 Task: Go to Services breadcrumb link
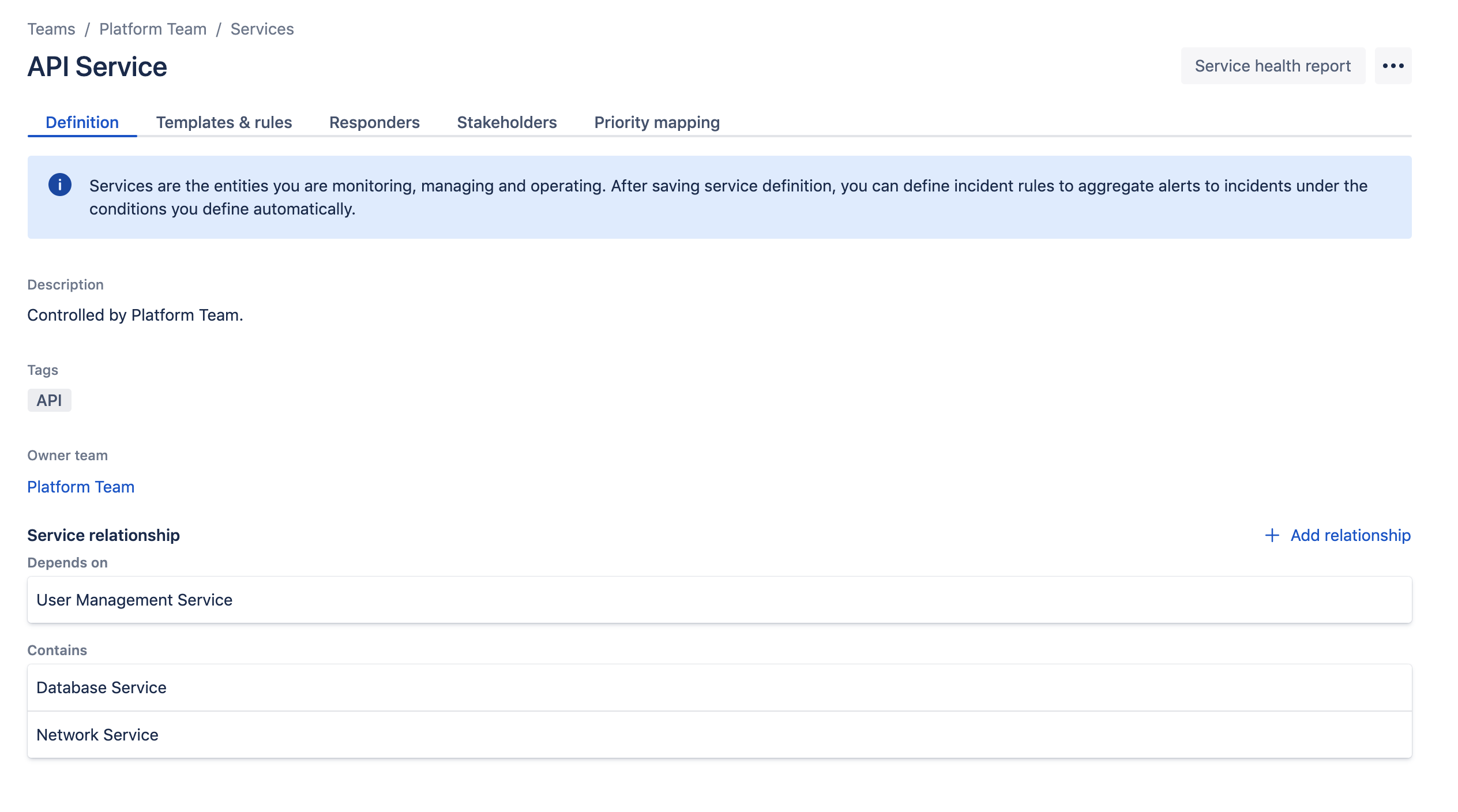(x=262, y=29)
